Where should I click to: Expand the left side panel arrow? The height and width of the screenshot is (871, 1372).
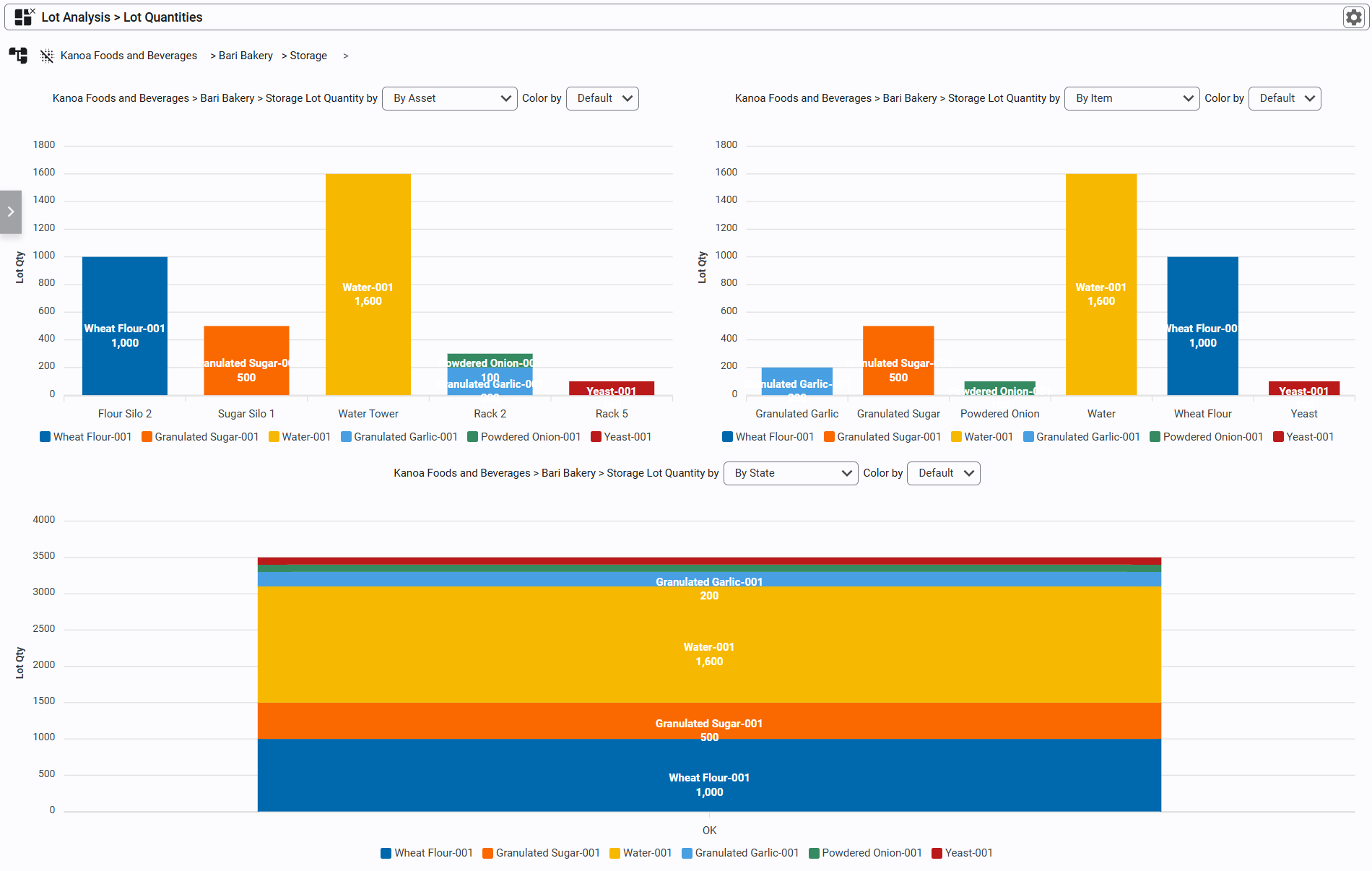(x=11, y=212)
